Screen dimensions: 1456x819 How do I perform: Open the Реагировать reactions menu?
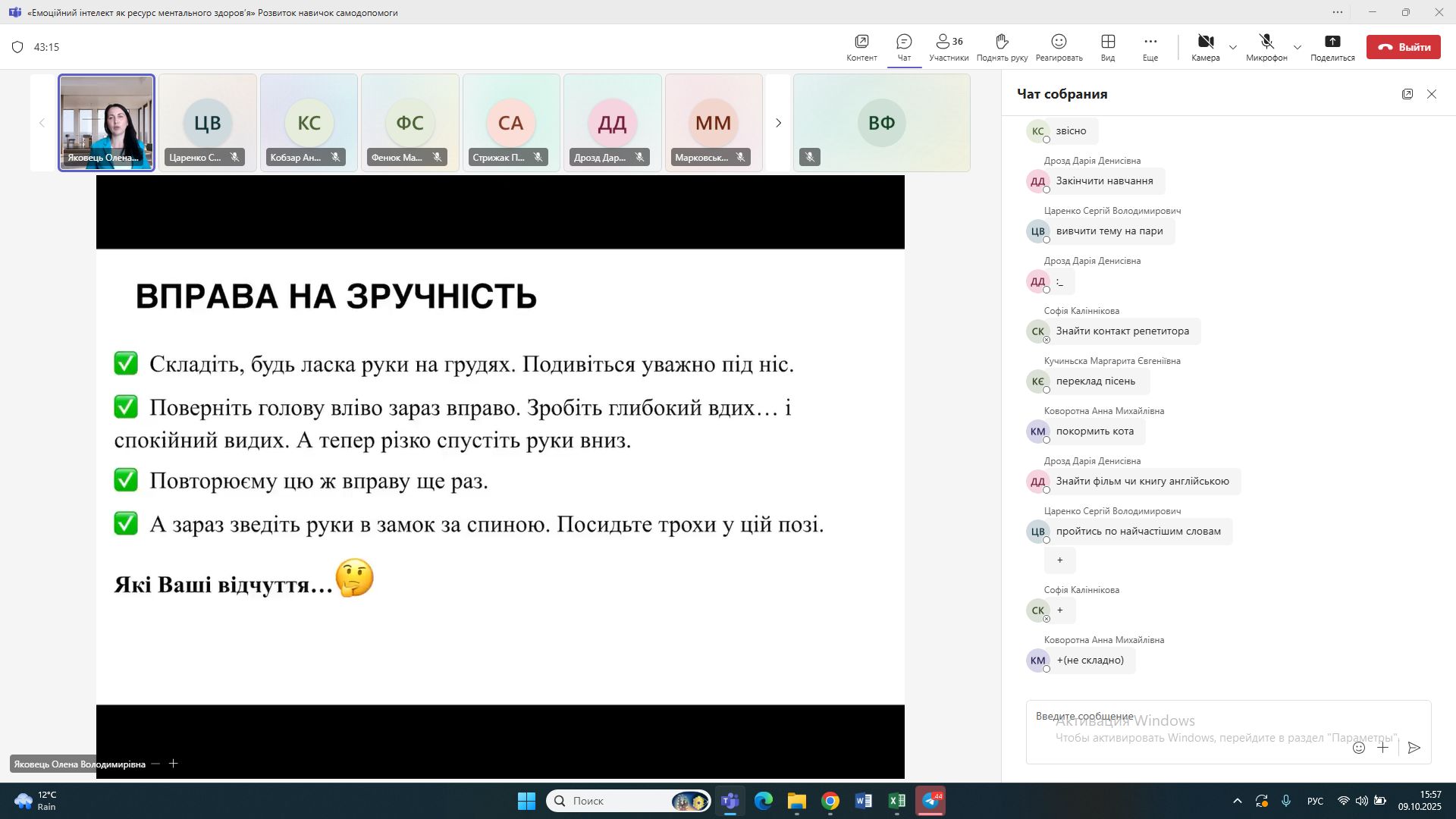tap(1059, 47)
